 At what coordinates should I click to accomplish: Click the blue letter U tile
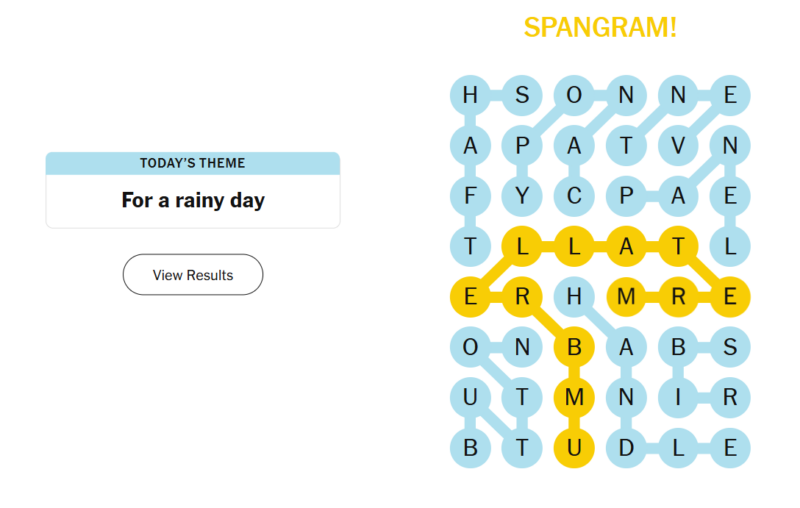[470, 398]
